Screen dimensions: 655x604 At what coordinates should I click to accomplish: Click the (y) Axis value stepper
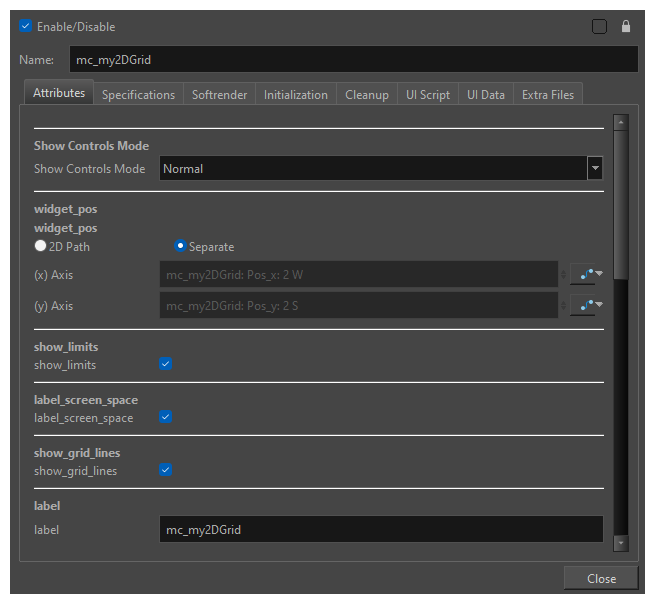click(564, 305)
